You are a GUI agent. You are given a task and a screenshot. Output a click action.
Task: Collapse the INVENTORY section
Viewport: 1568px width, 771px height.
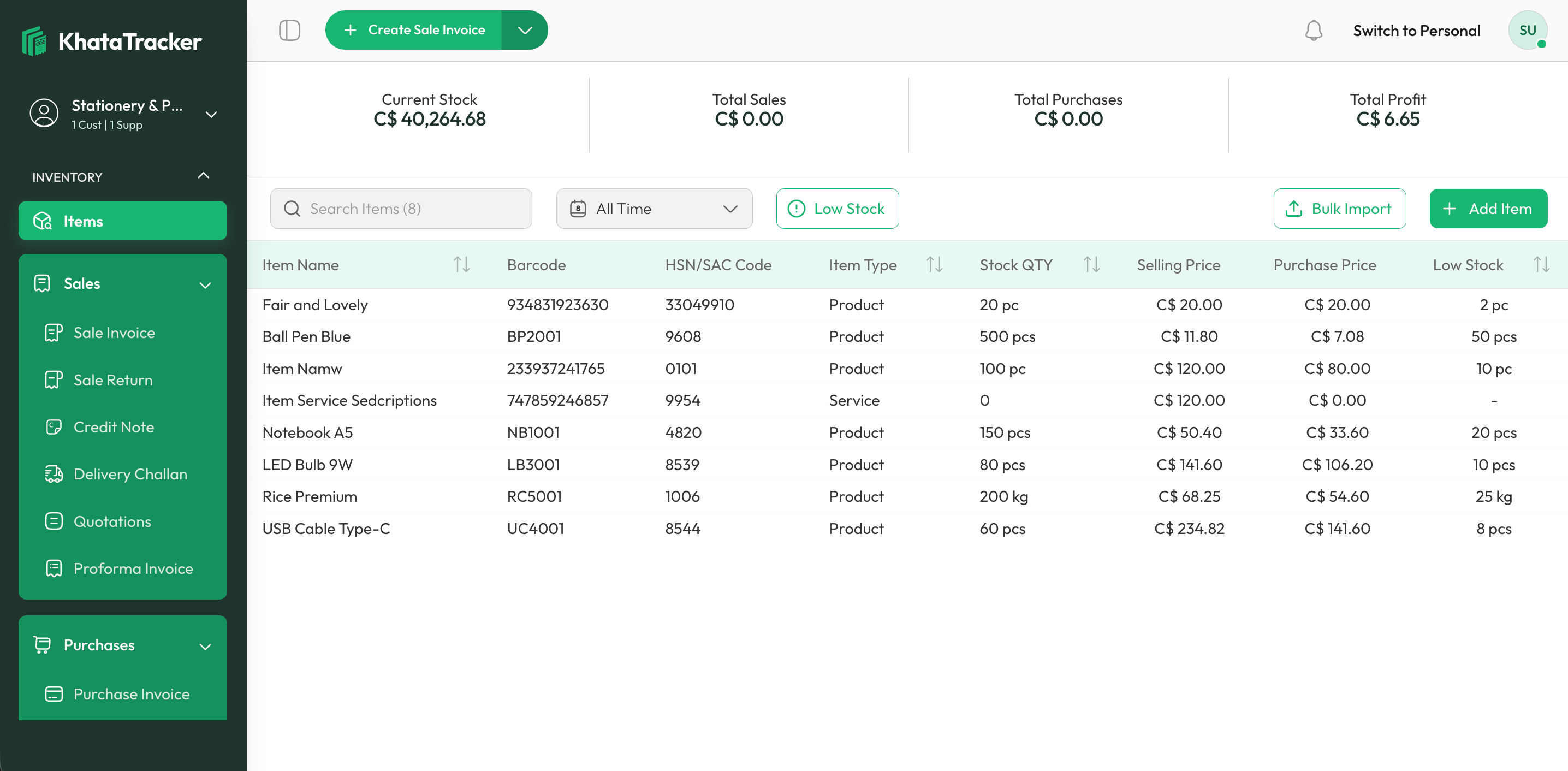(203, 176)
